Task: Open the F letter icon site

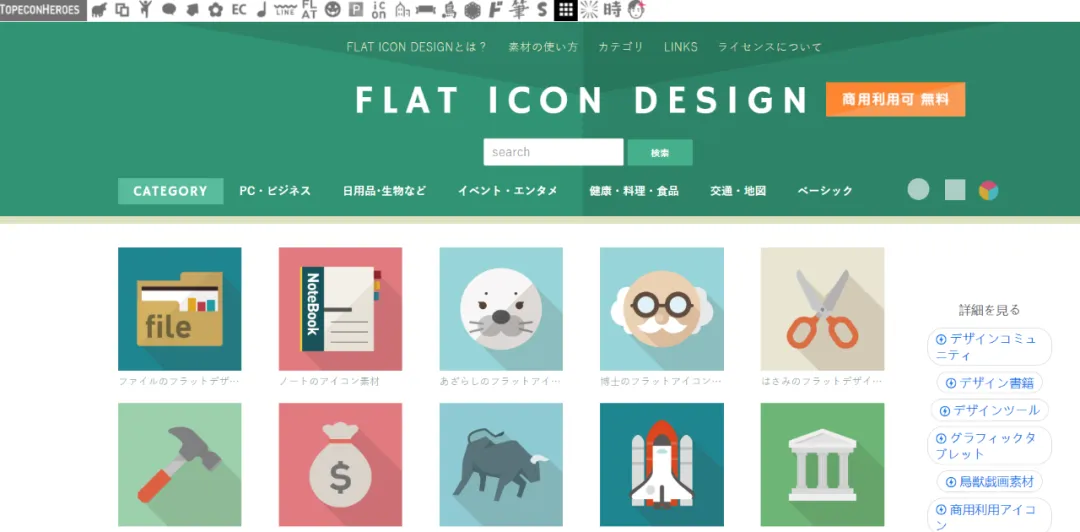Action: coord(495,10)
